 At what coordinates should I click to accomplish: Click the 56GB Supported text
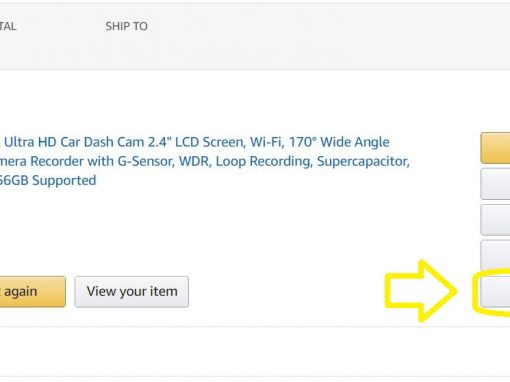pos(48,181)
